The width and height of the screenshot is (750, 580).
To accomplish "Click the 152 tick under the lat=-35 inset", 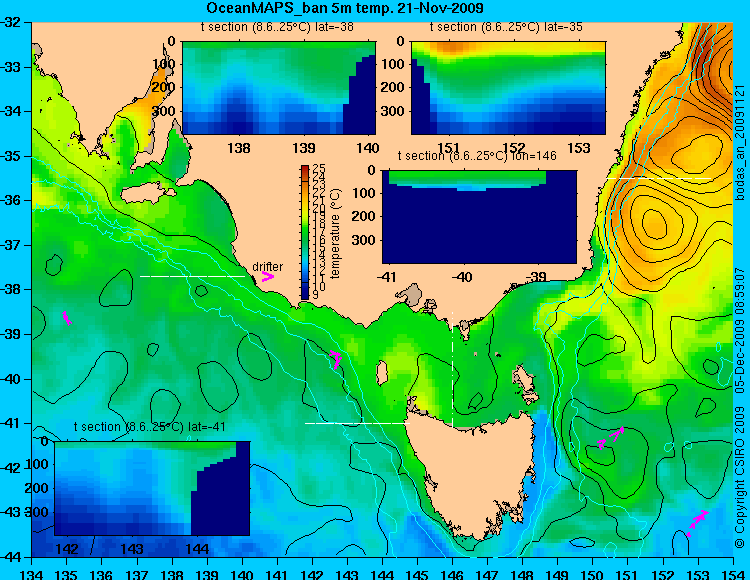I will coord(514,148).
